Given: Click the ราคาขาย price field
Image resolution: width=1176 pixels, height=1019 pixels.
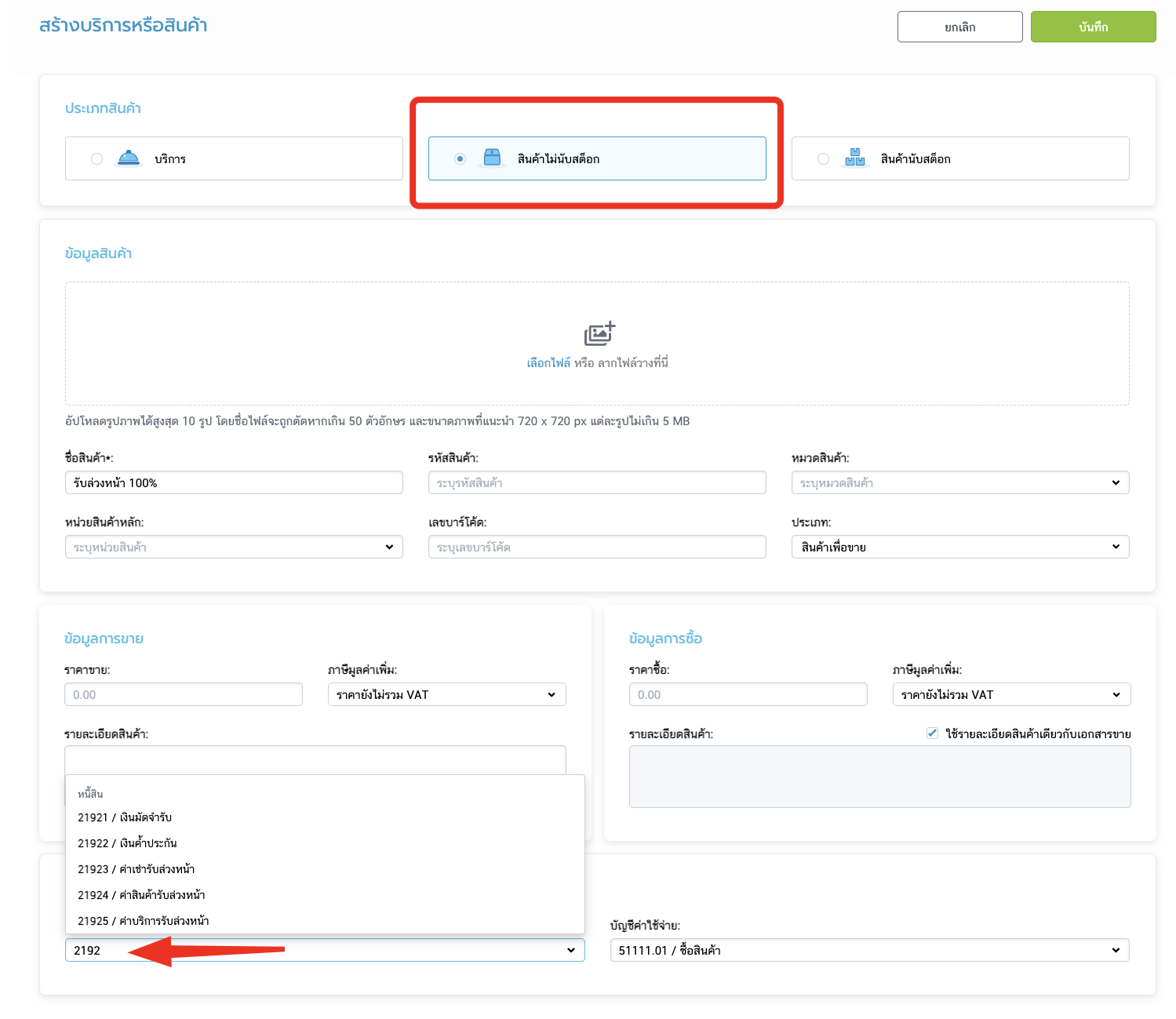Looking at the screenshot, I should point(184,694).
